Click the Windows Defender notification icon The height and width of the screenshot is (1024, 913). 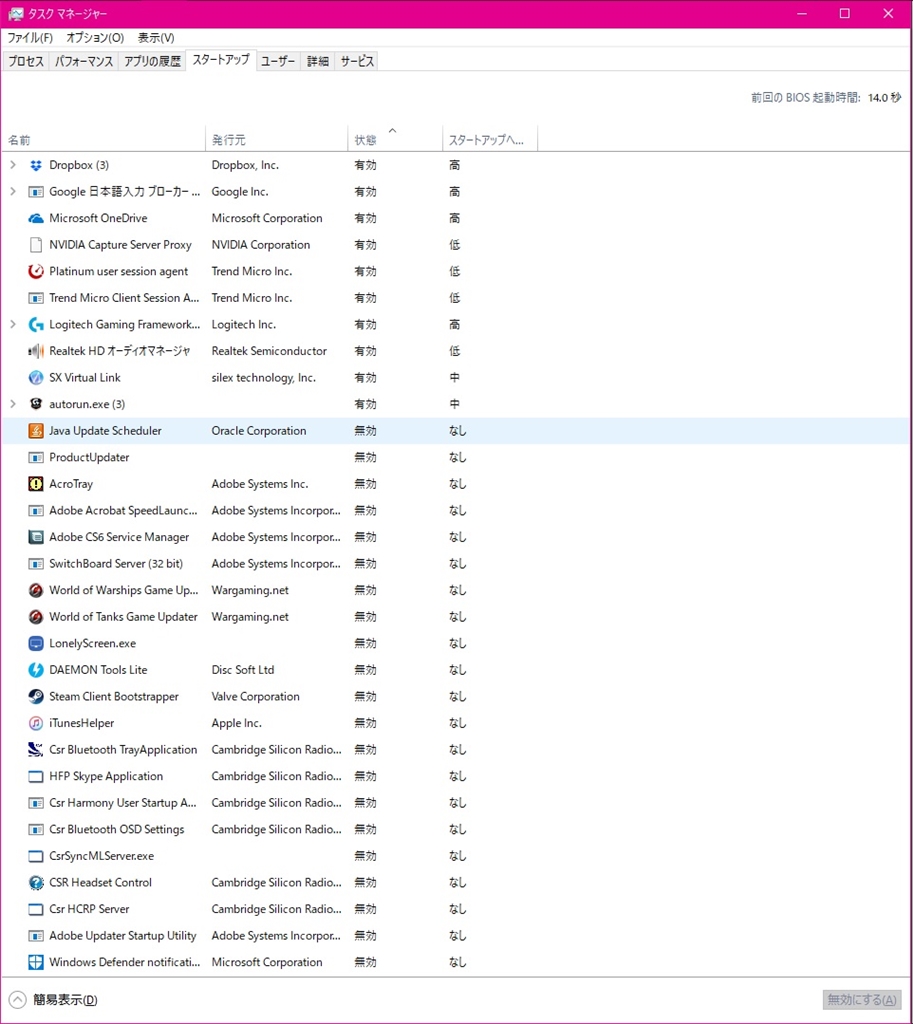click(36, 962)
